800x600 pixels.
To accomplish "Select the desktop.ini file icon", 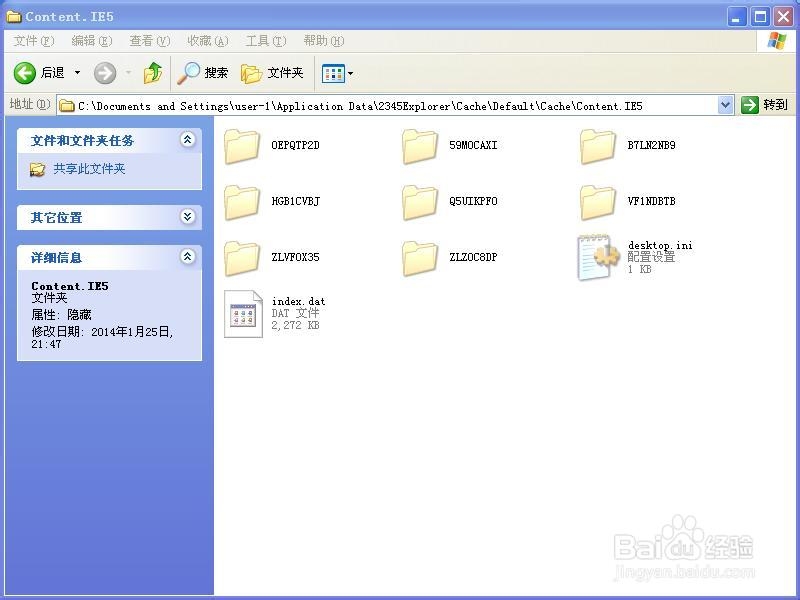I will coord(598,258).
